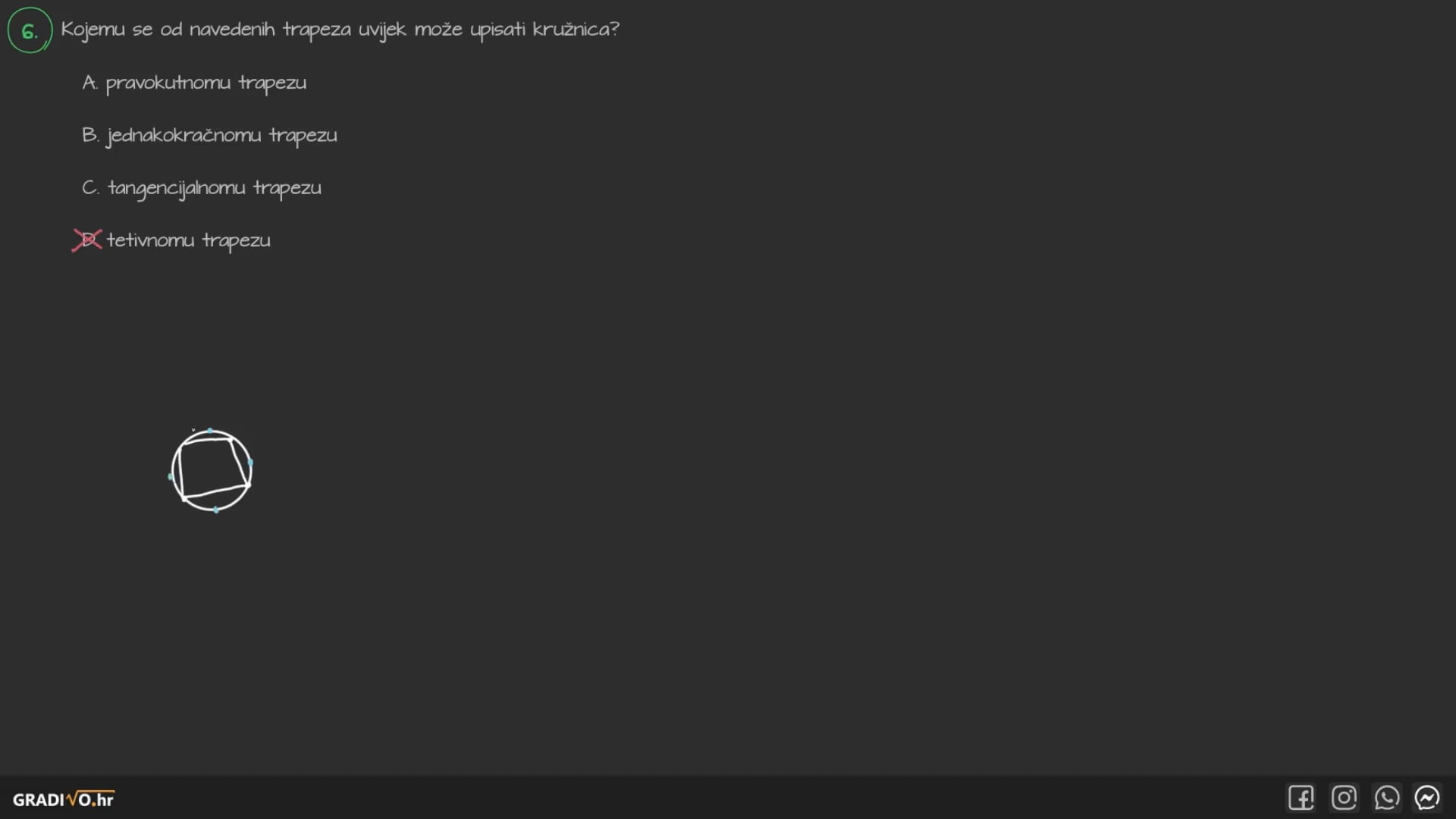Click the 'jednakokračnomu trapezu' answer text
The height and width of the screenshot is (819, 1456).
click(x=222, y=136)
